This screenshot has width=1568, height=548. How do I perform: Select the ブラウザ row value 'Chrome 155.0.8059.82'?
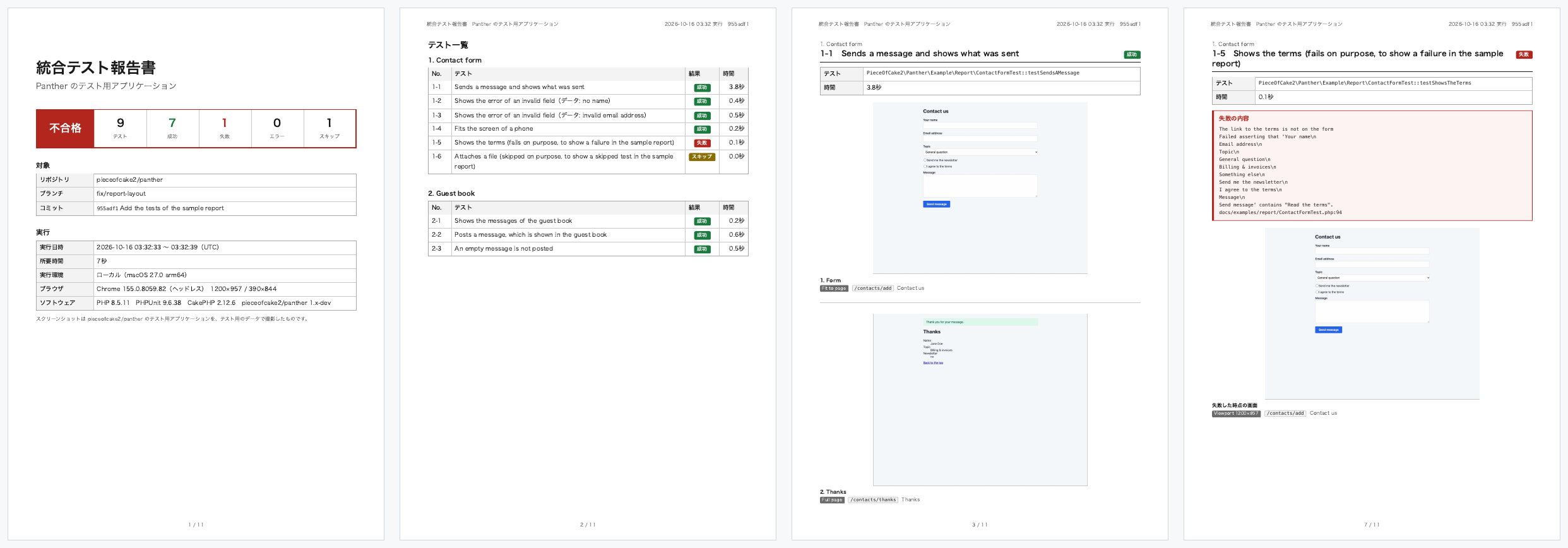131,289
